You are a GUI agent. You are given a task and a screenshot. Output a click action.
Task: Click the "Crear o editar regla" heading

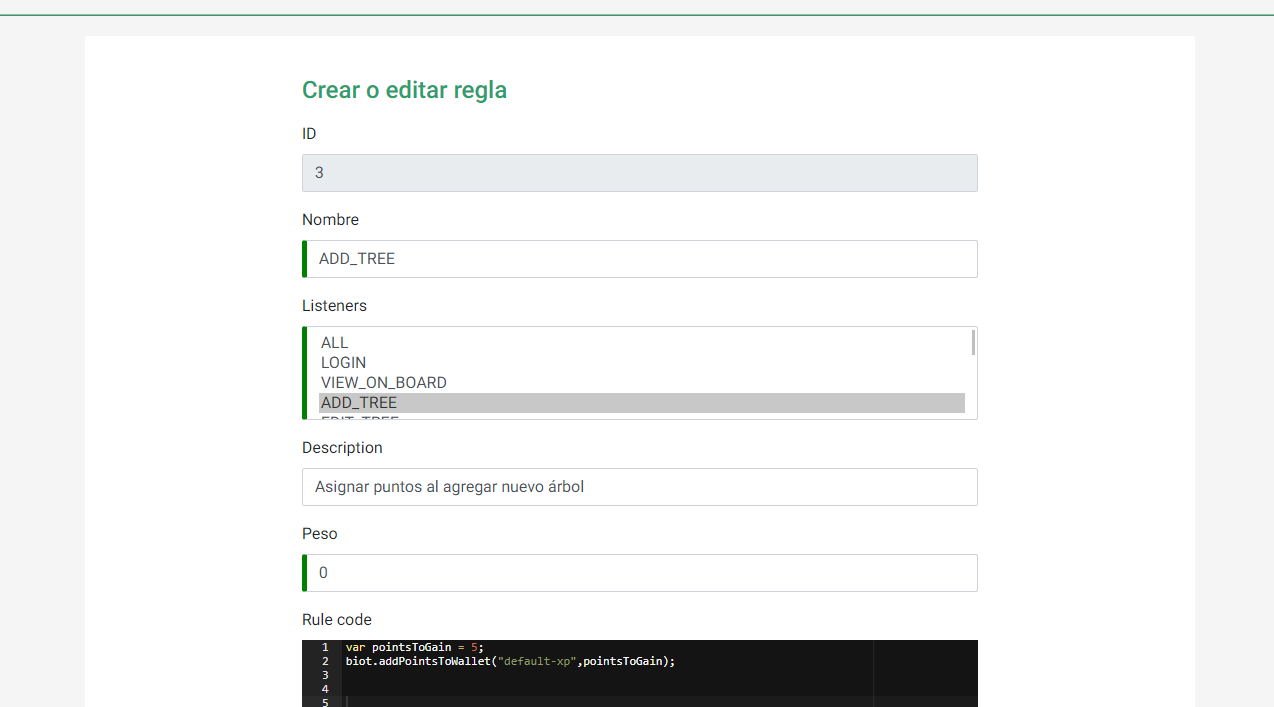[404, 90]
